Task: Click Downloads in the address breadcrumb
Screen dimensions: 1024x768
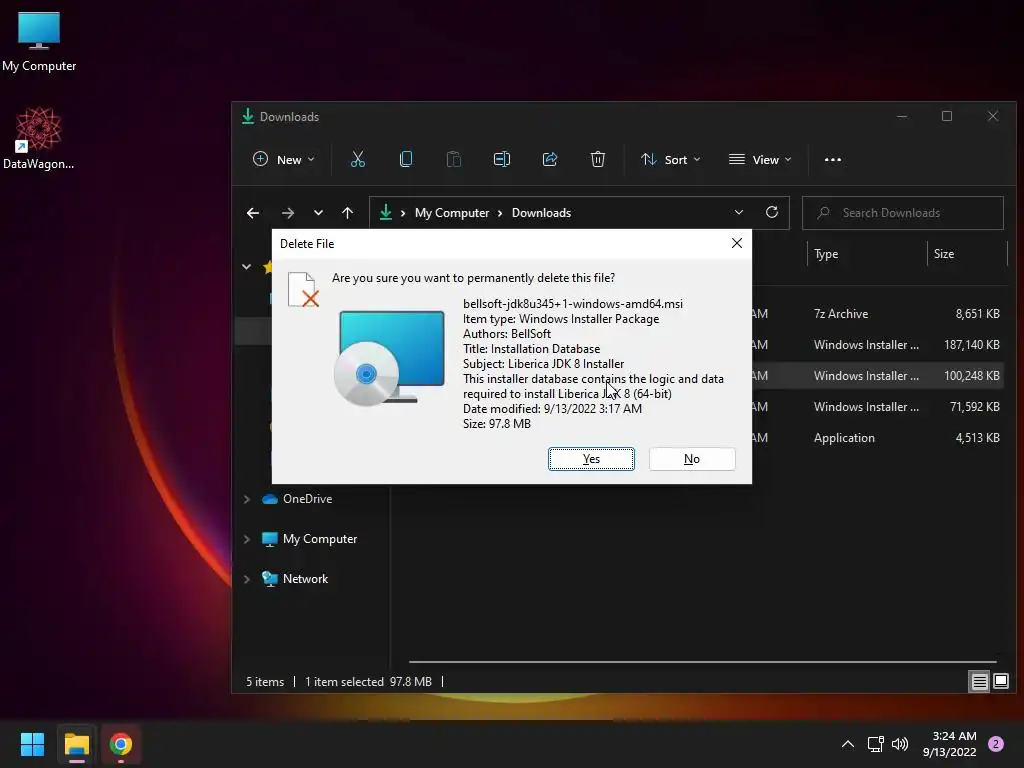Action: 541,213
